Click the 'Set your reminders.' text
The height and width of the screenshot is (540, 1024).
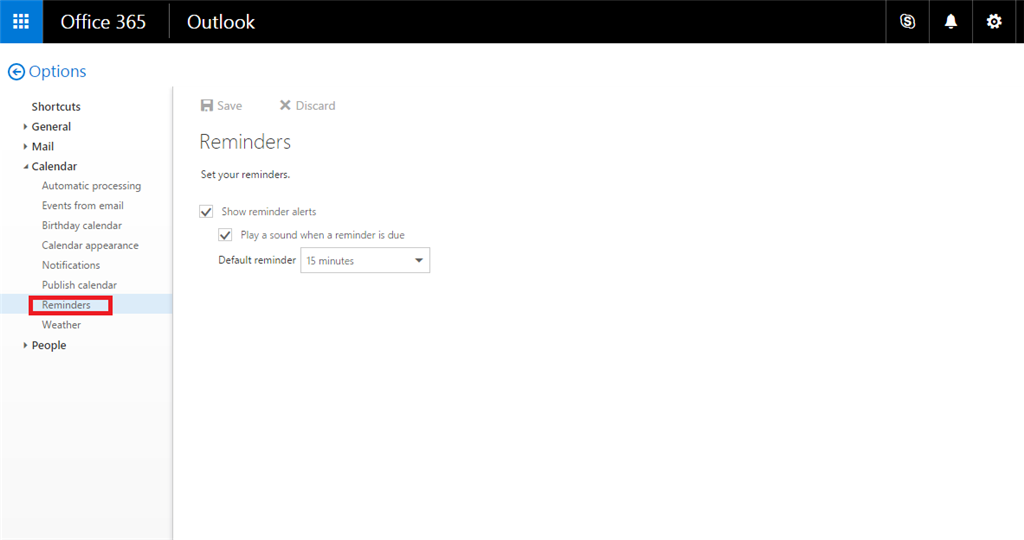pyautogui.click(x=246, y=174)
